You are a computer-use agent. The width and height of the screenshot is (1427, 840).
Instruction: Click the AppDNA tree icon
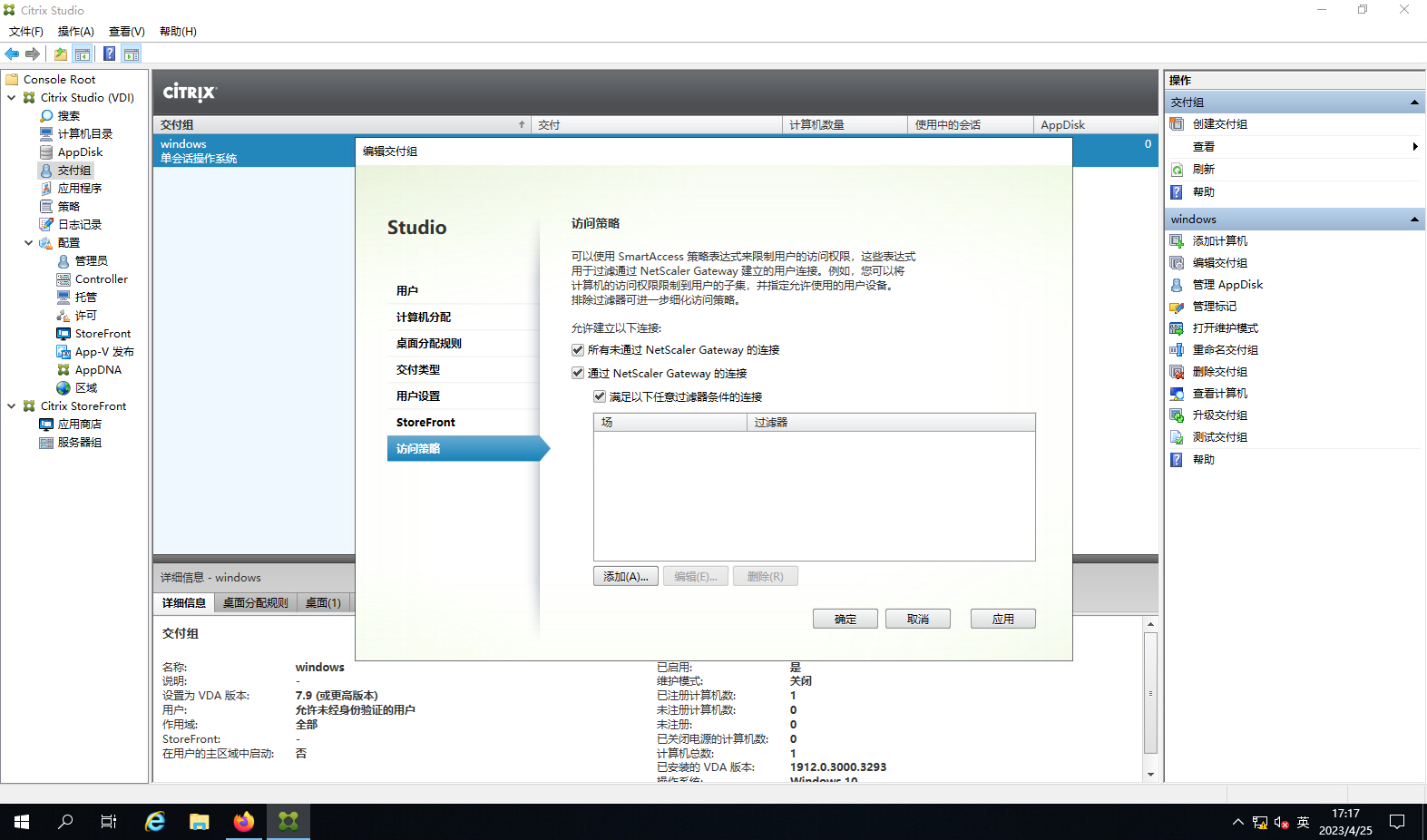64,370
